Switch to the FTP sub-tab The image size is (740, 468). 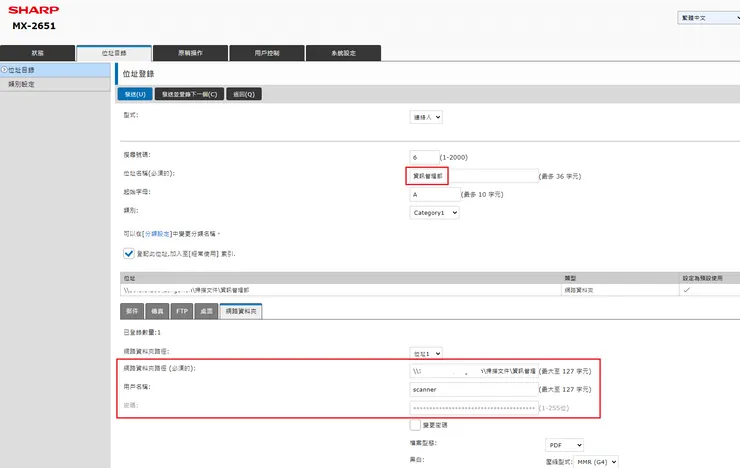pyautogui.click(x=182, y=311)
